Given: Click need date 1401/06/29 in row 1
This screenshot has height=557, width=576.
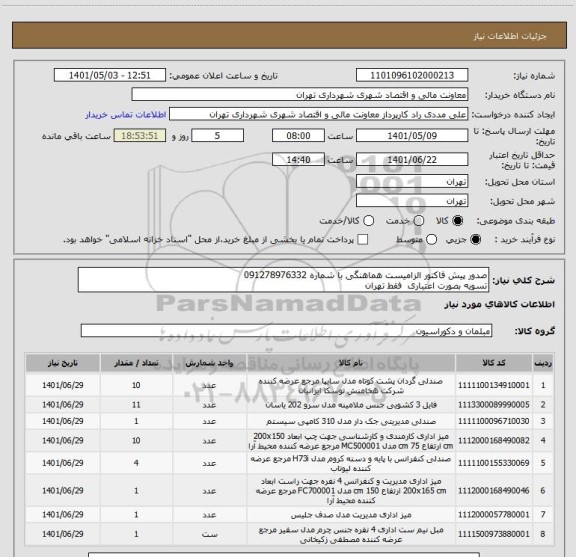Looking at the screenshot, I should 63,385.
